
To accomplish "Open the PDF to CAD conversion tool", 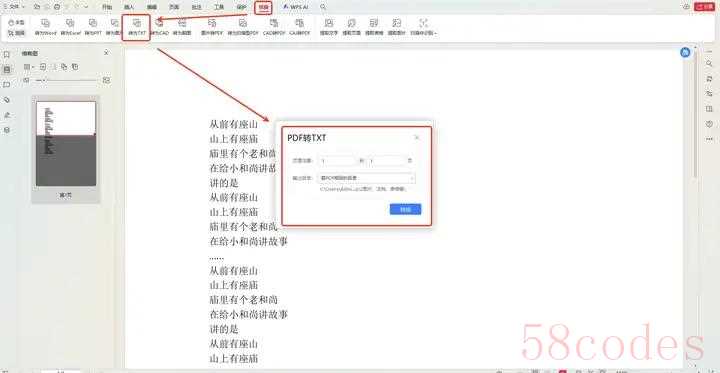I will point(159,28).
